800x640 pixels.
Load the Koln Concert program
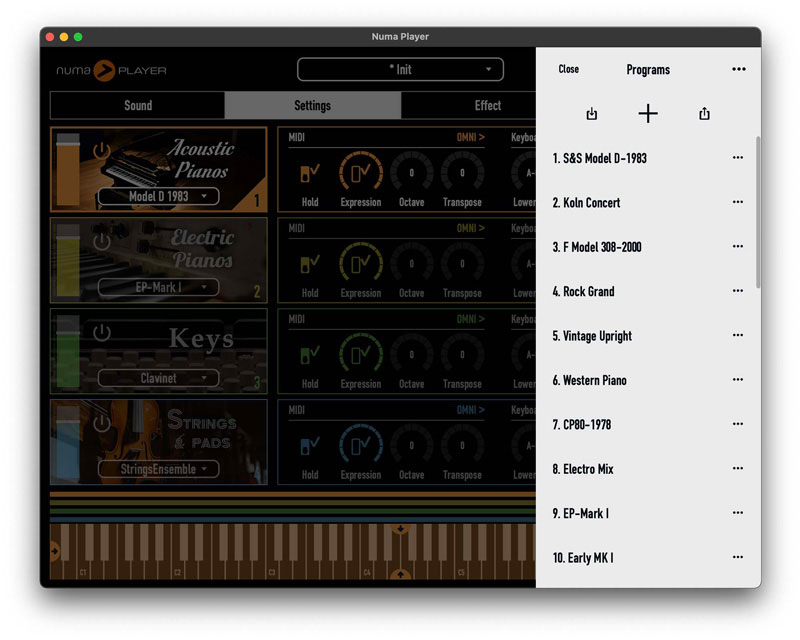(x=586, y=203)
